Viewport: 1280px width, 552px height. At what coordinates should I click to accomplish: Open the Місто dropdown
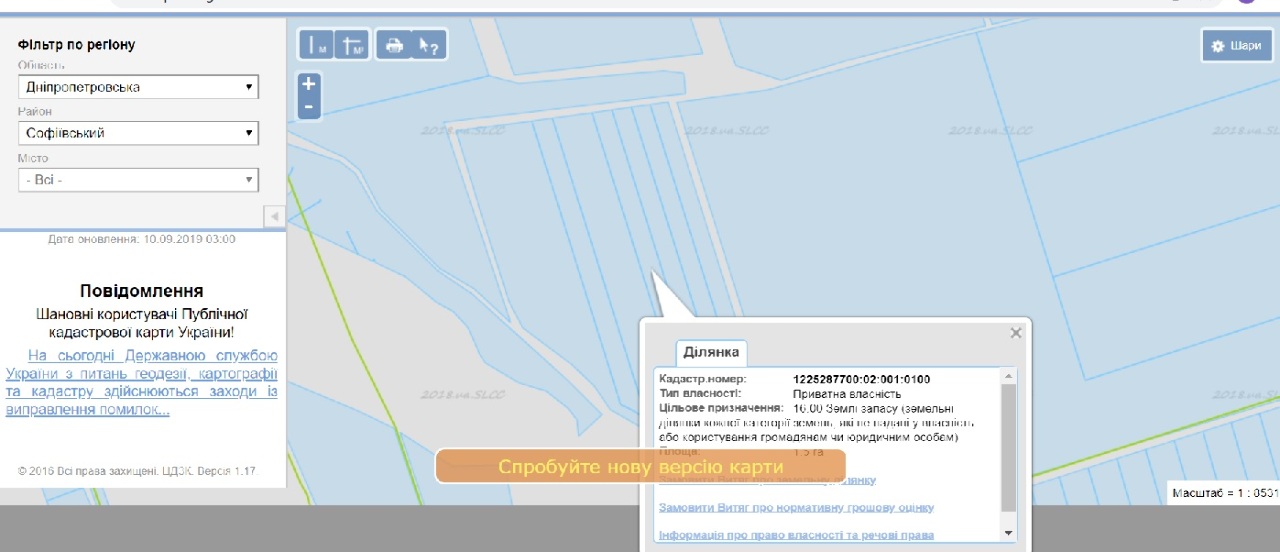click(x=138, y=180)
